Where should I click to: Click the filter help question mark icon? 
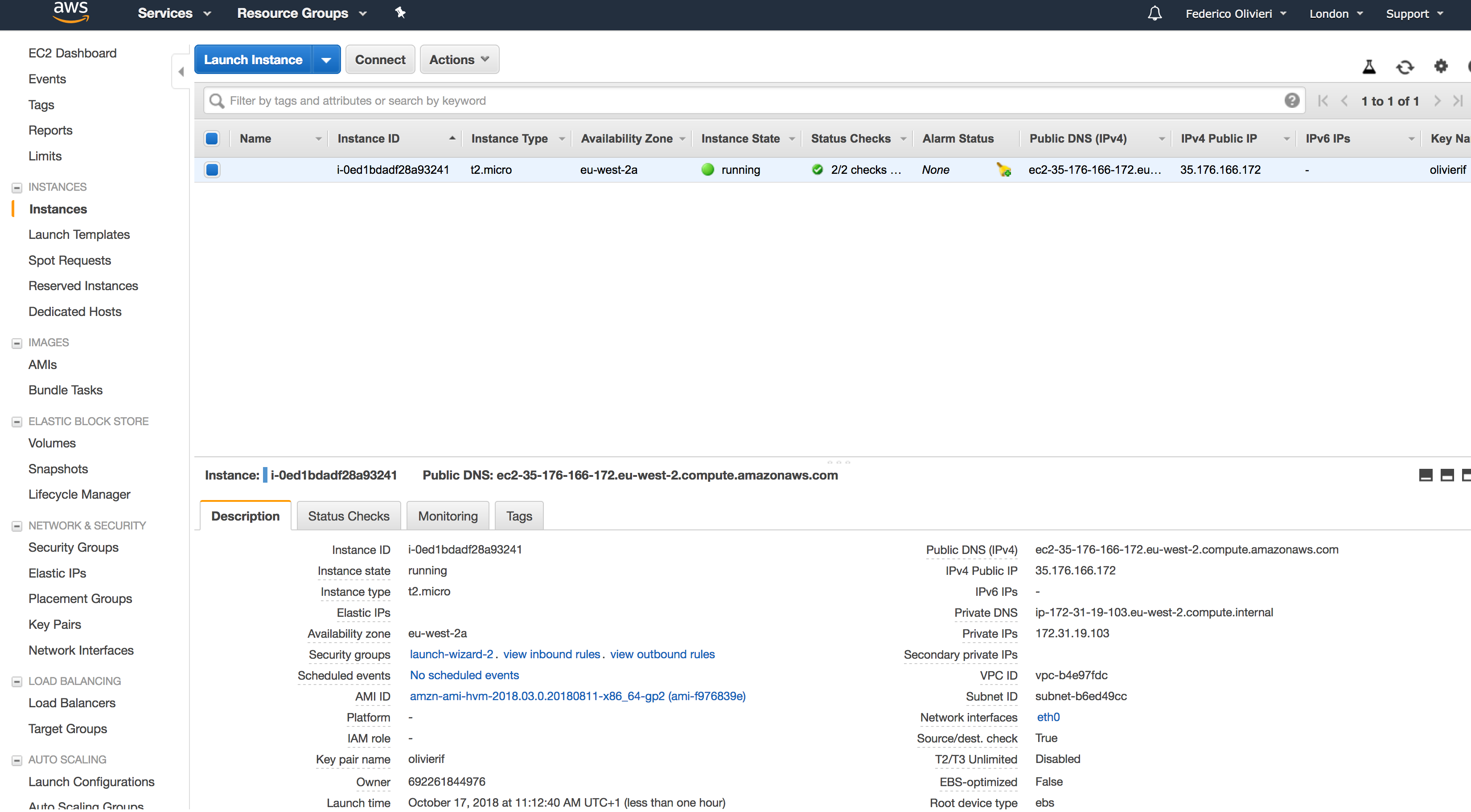point(1292,101)
